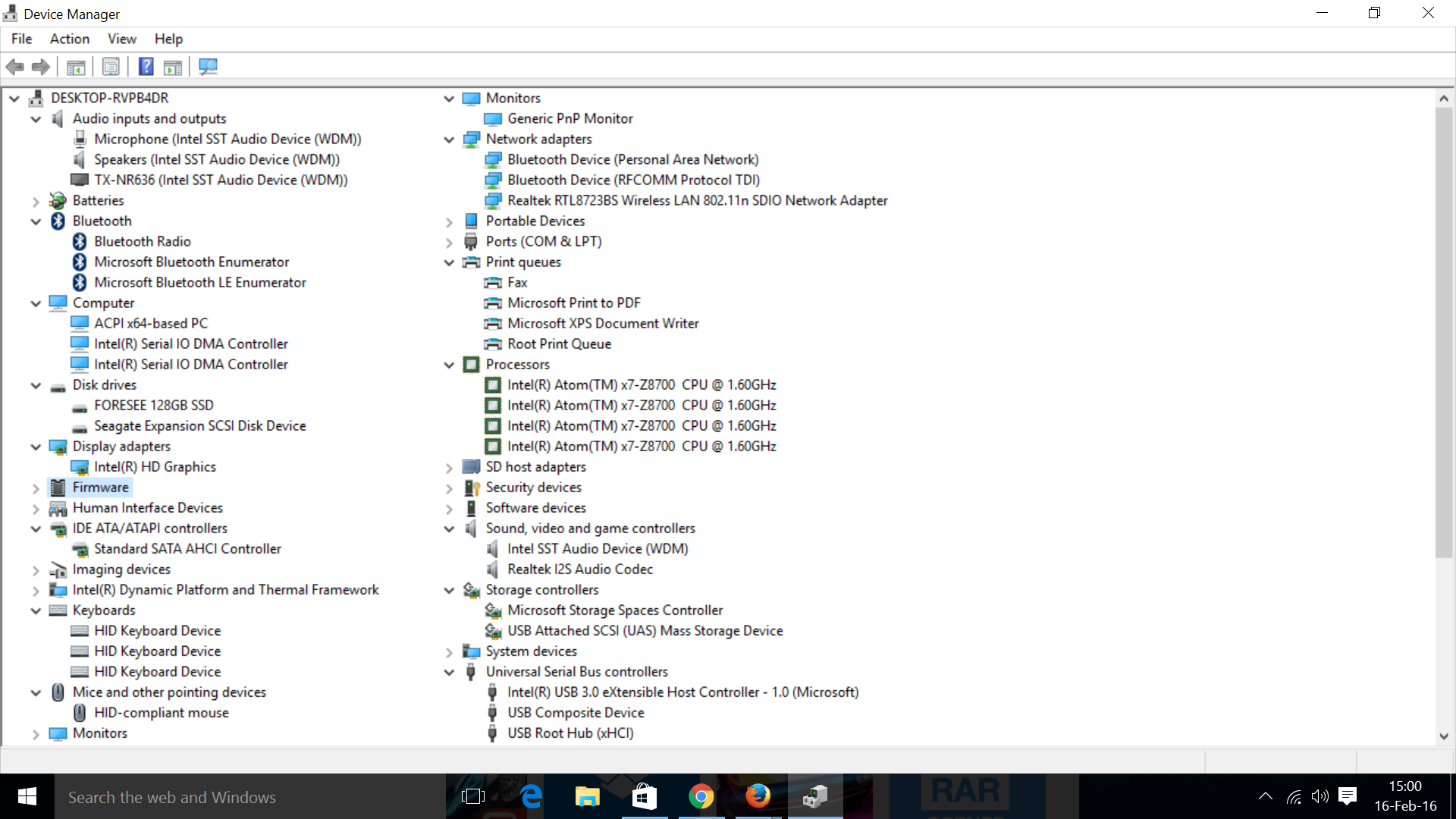This screenshot has width=1456, height=819.
Task: Click the Mice and other pointing devices icon
Action: 58,692
